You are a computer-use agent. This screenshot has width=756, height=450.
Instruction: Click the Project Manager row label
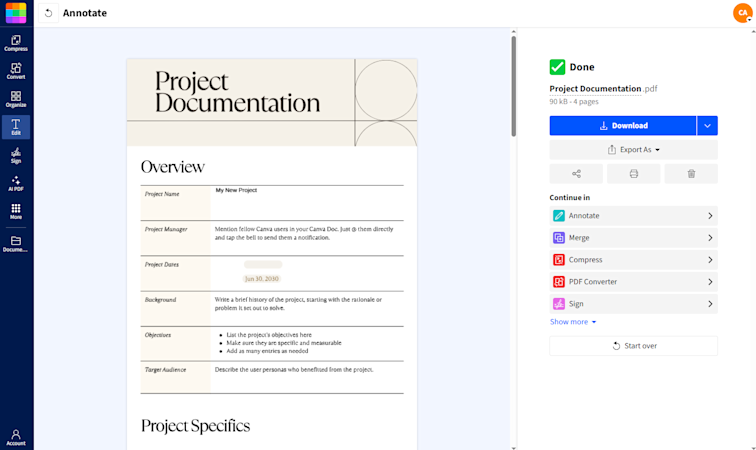pos(166,229)
